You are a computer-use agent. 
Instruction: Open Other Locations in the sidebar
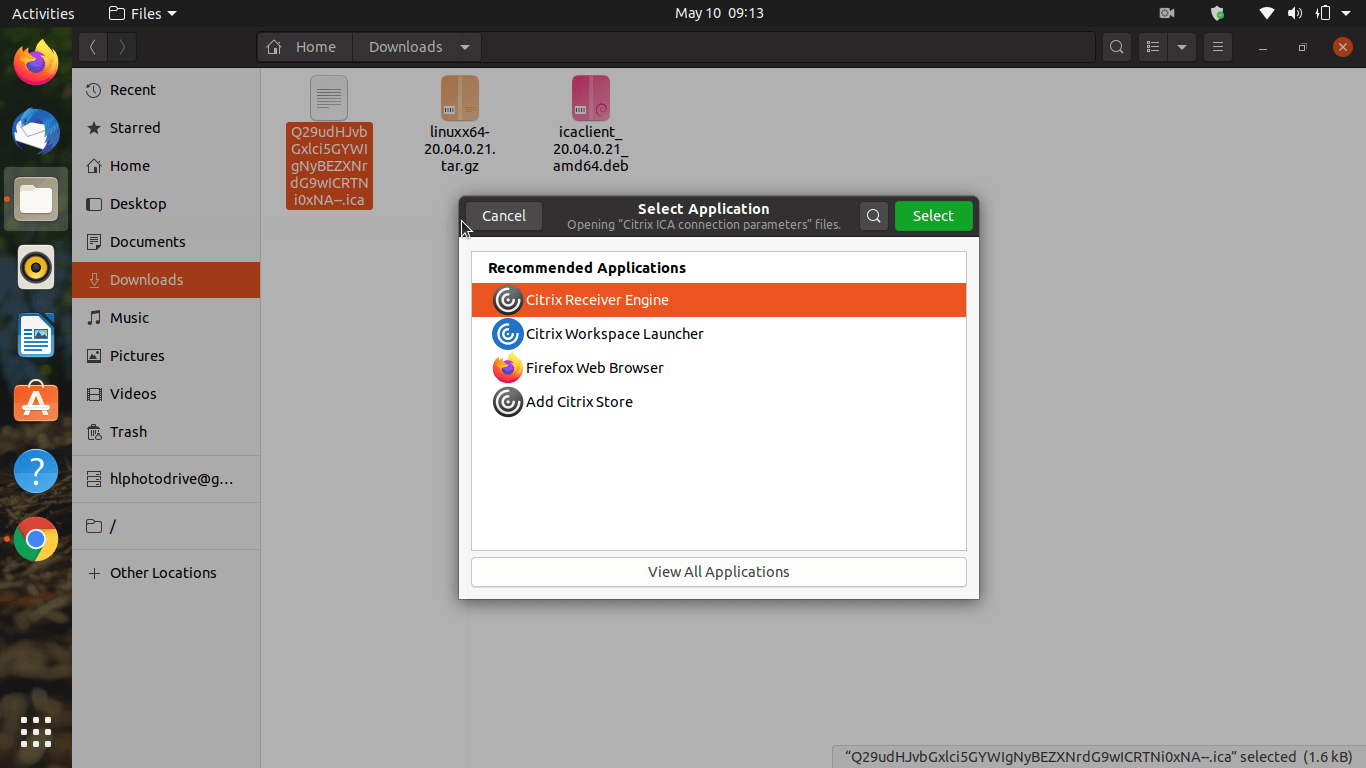coord(166,573)
